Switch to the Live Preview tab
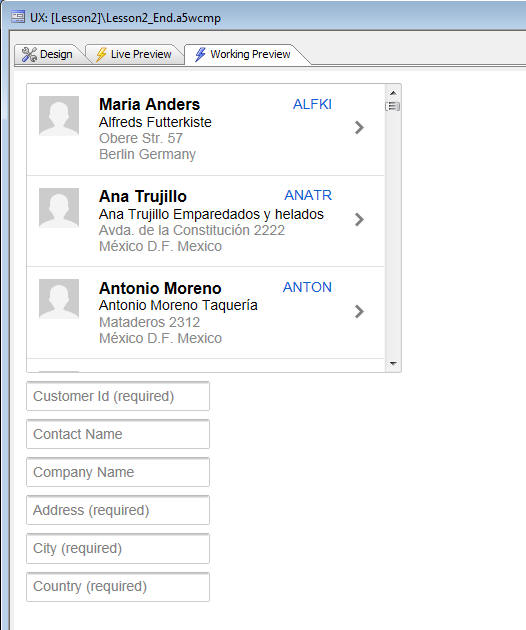The width and height of the screenshot is (526, 630). pyautogui.click(x=134, y=54)
